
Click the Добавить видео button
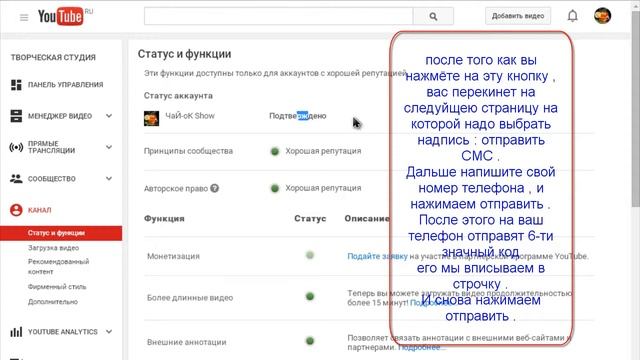[518, 16]
